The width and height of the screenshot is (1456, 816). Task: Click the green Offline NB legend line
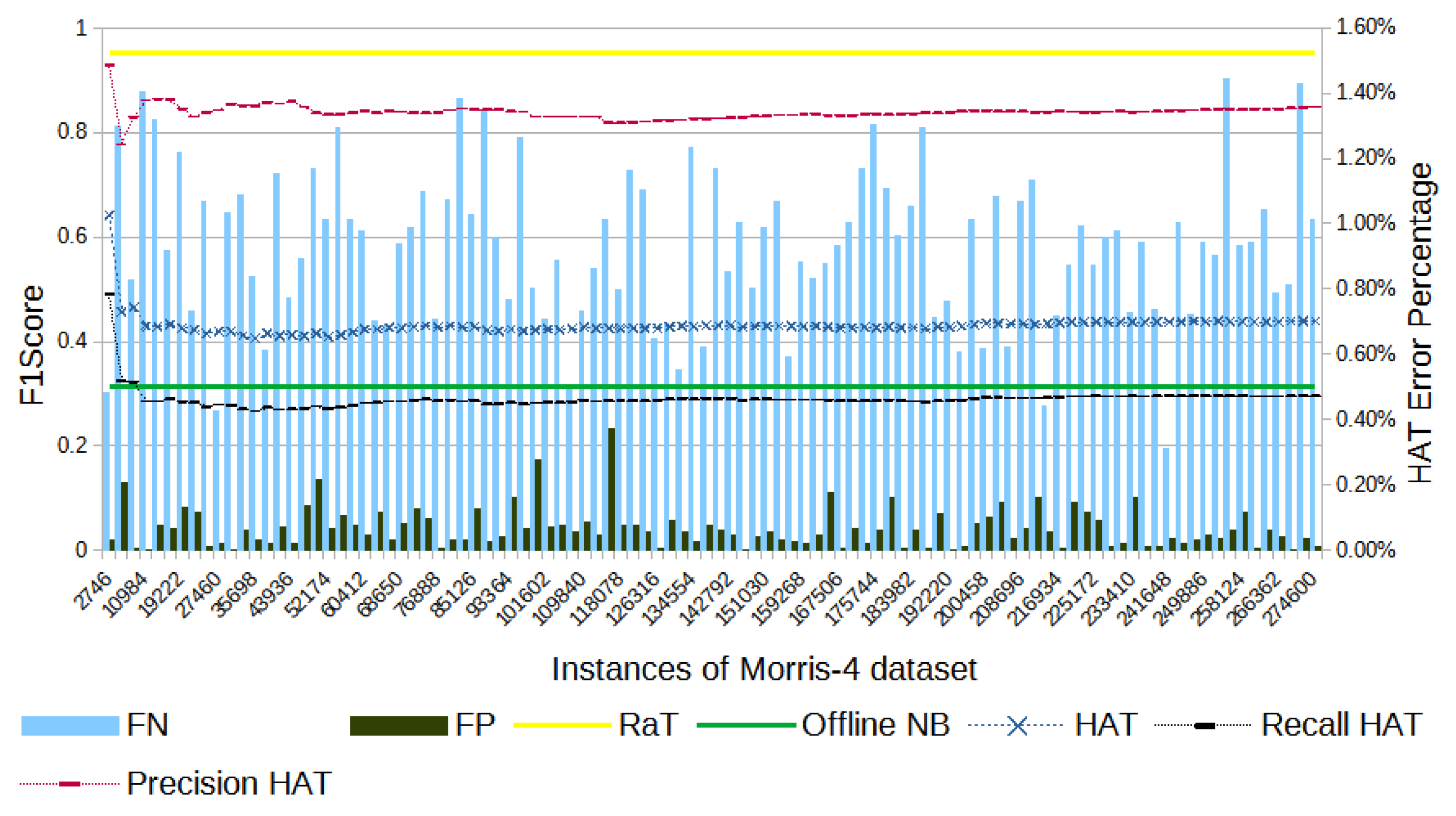point(746,725)
